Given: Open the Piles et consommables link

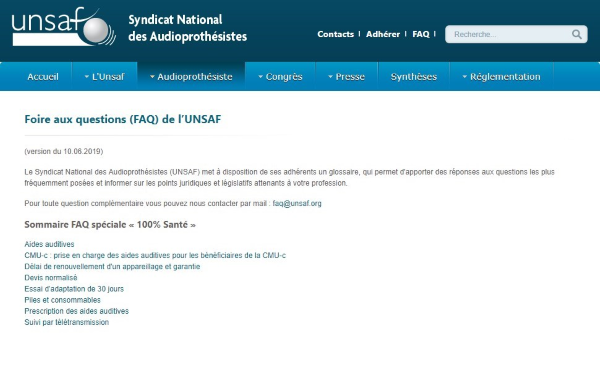Looking at the screenshot, I should point(62,300).
